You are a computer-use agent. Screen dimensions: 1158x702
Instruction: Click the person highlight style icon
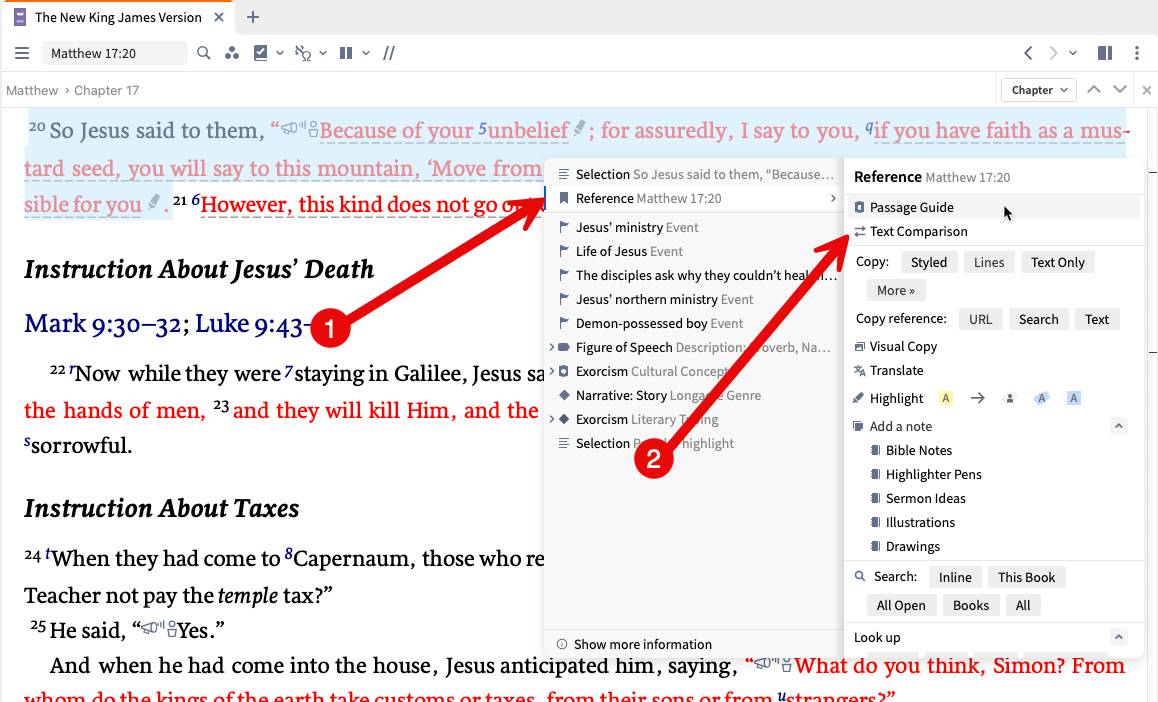(1010, 398)
